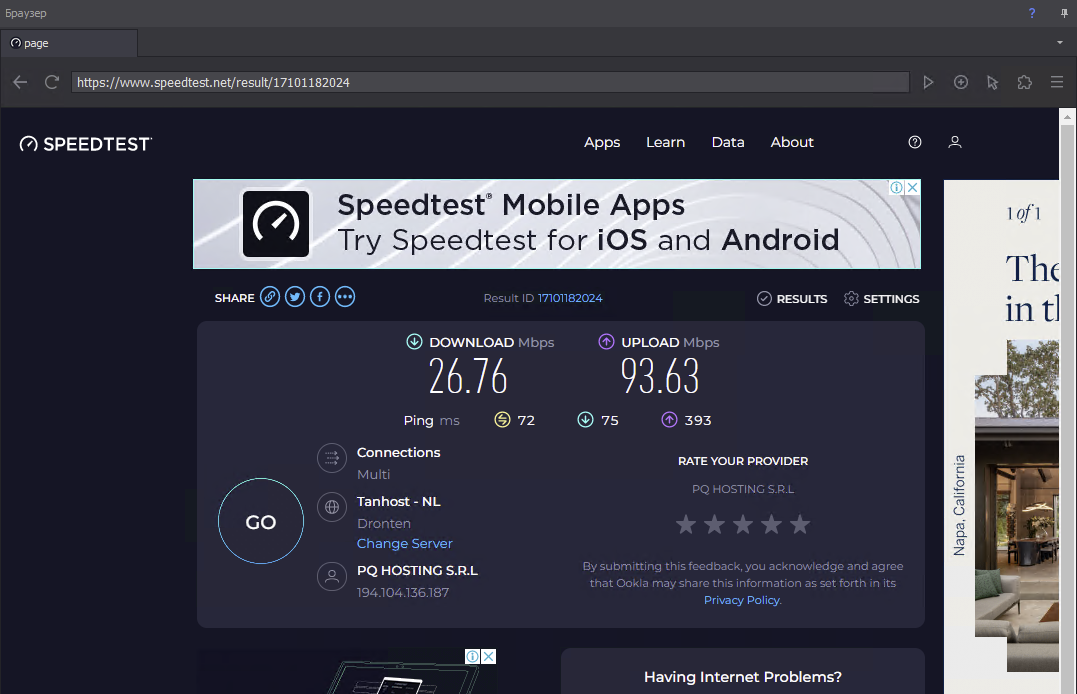Copy result link via share link icon
1077x694 pixels.
(x=270, y=297)
